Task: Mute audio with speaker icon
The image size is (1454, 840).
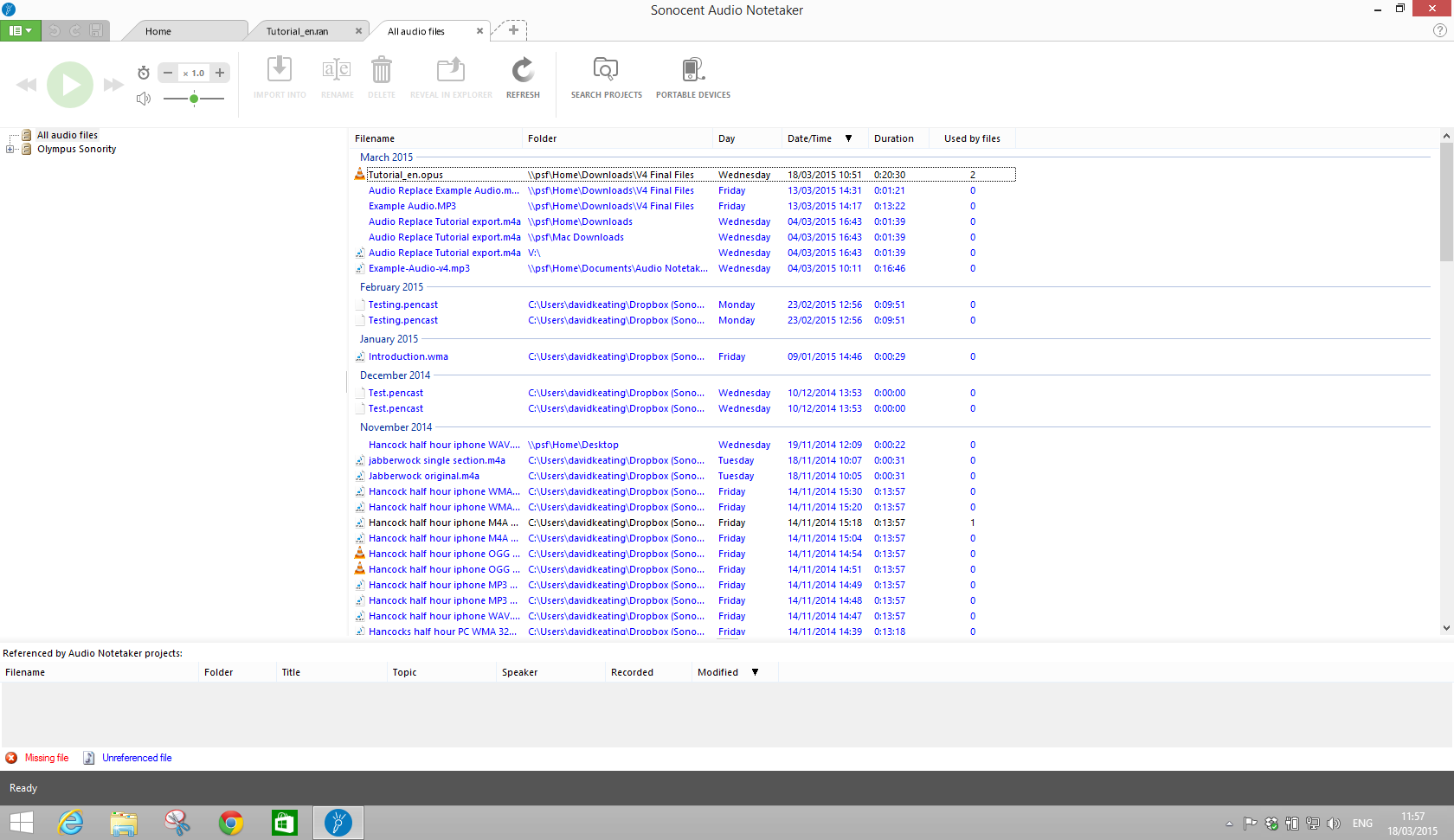Action: coord(144,99)
